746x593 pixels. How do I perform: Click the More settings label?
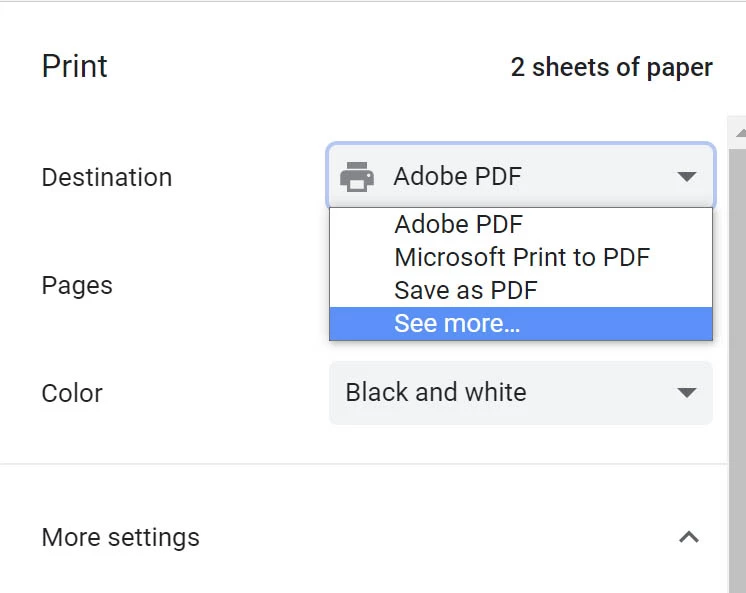tap(120, 537)
